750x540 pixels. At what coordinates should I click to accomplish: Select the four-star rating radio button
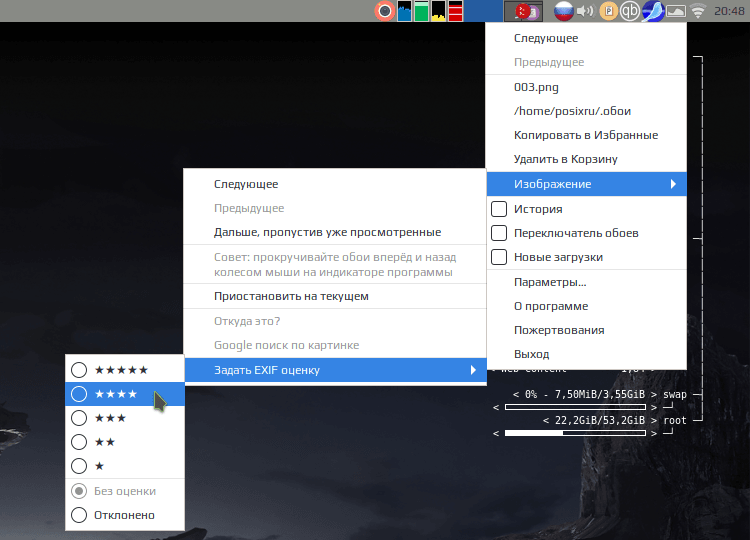79,394
